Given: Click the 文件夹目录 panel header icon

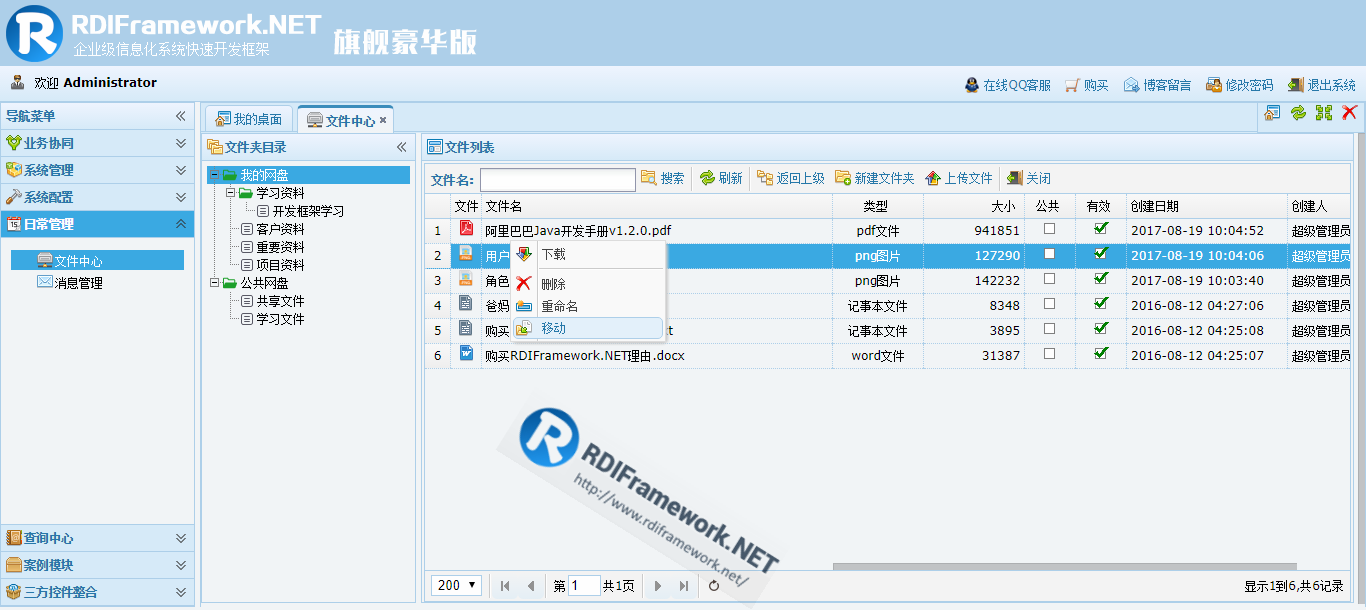Looking at the screenshot, I should 215,147.
